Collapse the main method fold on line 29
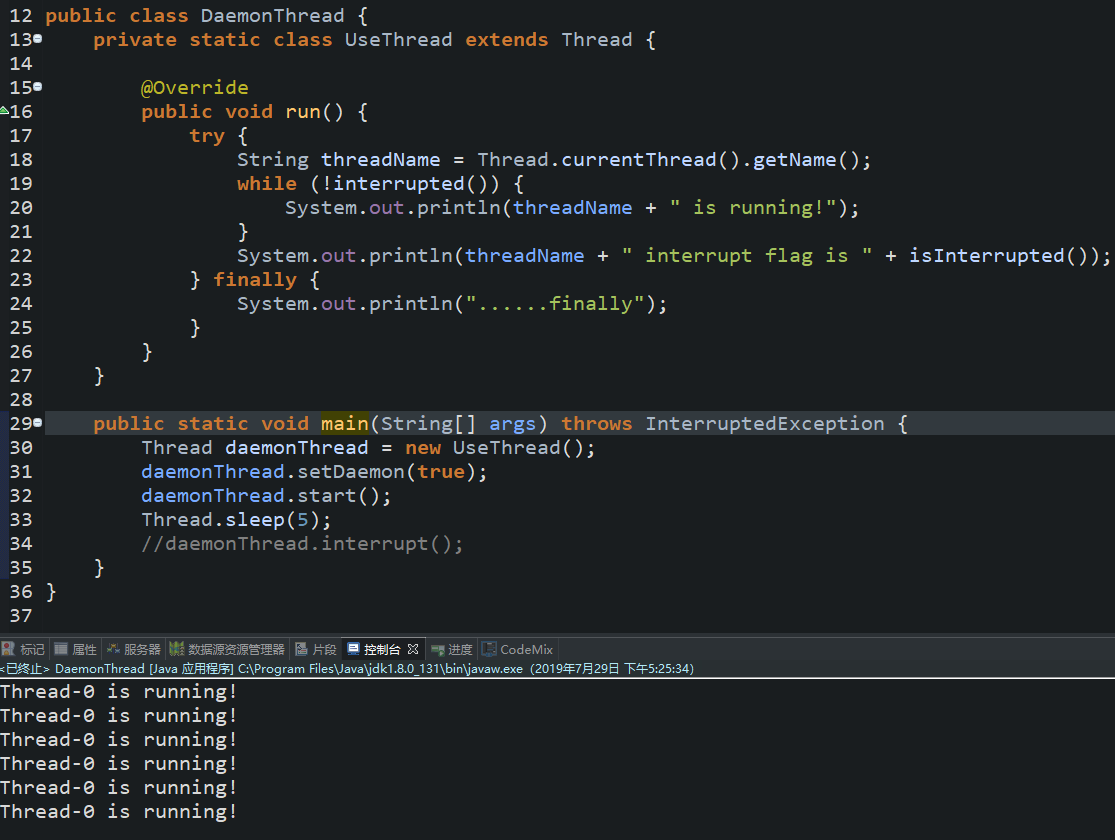The width and height of the screenshot is (1115, 840). pos(38,422)
